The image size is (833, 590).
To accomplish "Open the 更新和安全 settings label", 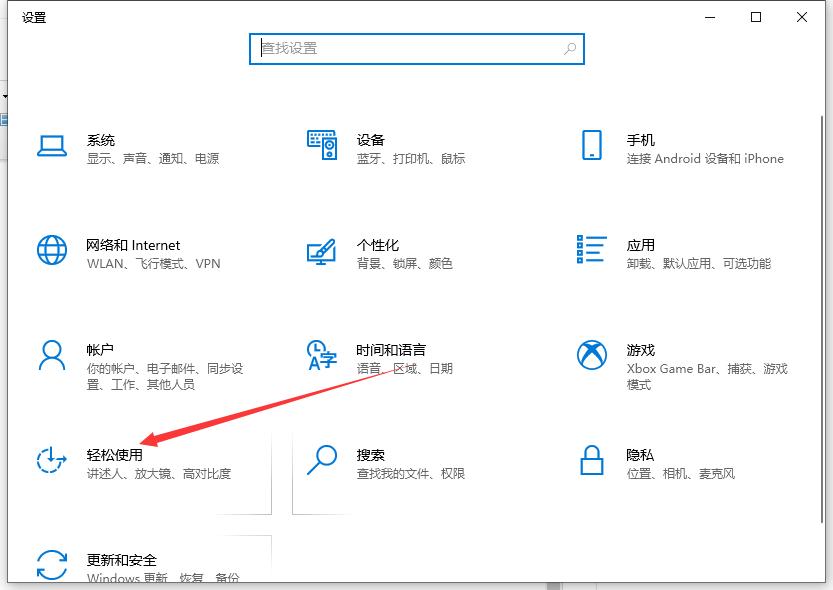I will pyautogui.click(x=122, y=560).
